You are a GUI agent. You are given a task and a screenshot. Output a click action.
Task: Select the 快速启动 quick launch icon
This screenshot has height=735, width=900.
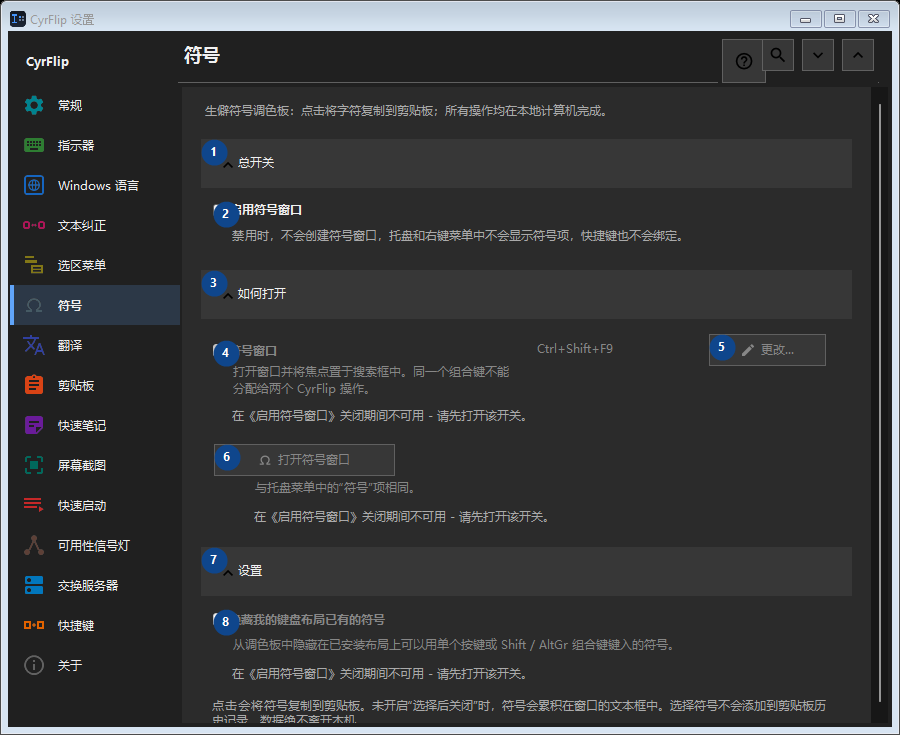[34, 505]
